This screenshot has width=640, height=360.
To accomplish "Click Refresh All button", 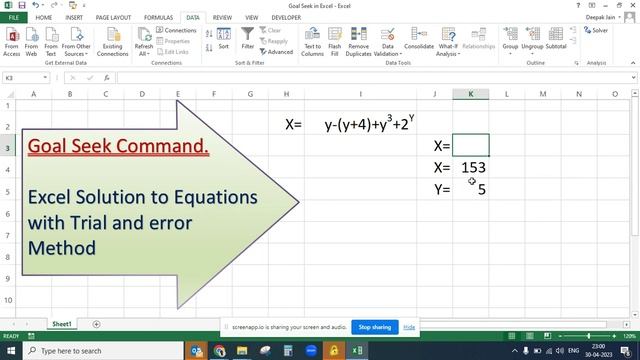I will [144, 42].
